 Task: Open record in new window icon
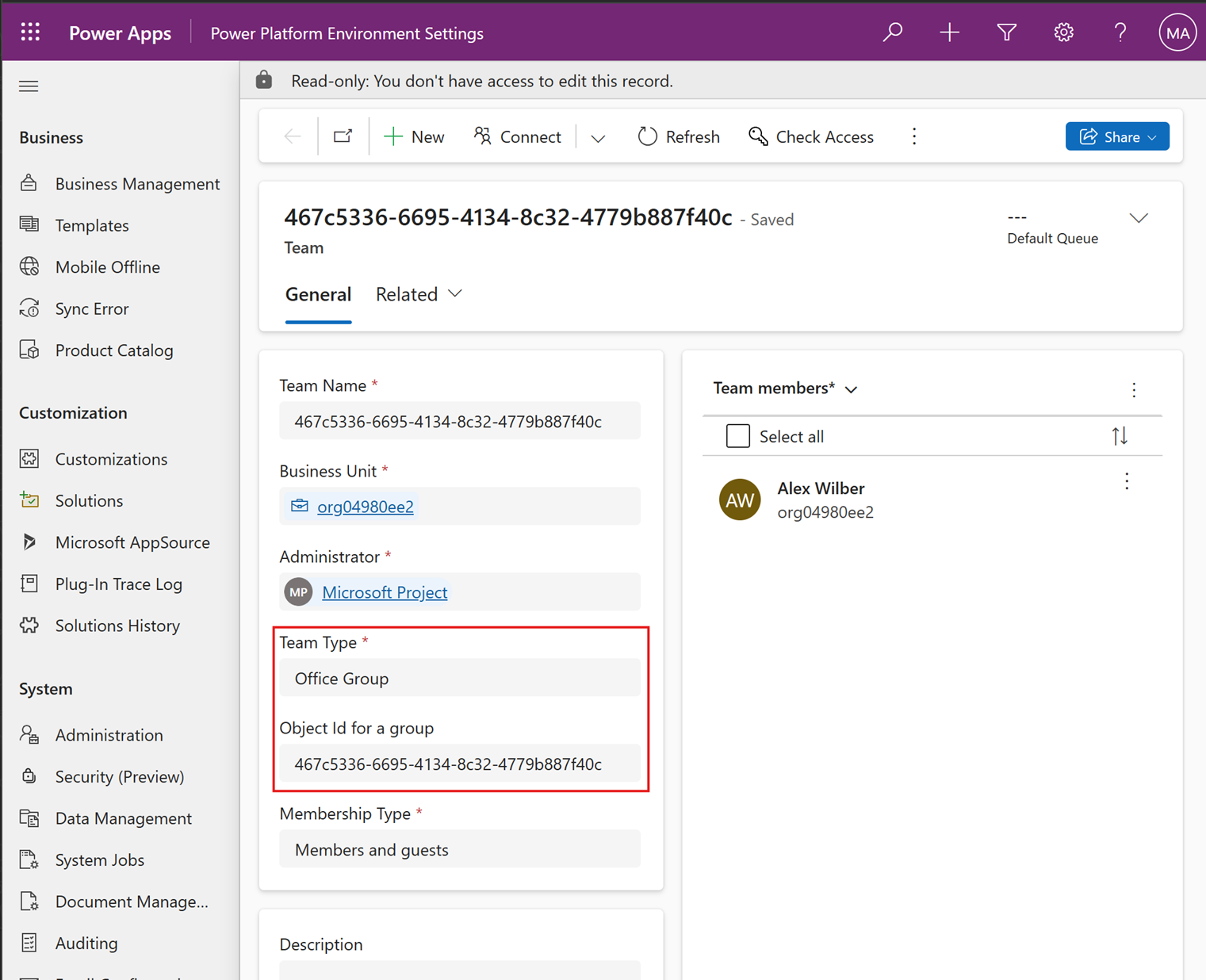pyautogui.click(x=343, y=136)
